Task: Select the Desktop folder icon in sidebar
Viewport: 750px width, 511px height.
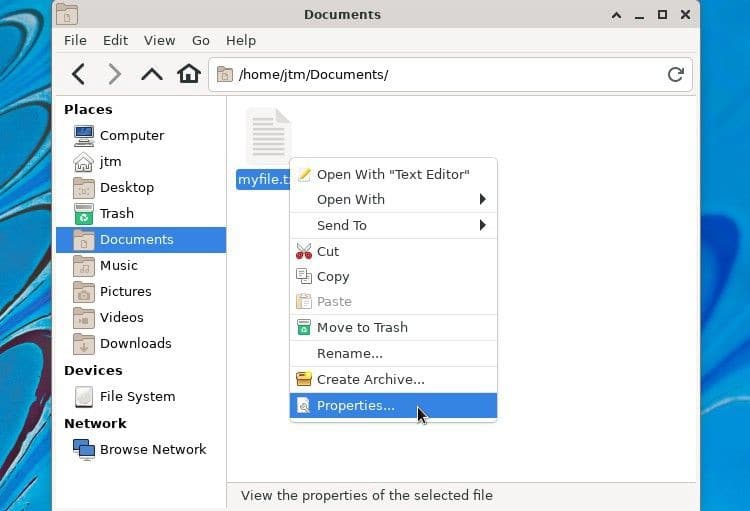Action: pos(84,188)
